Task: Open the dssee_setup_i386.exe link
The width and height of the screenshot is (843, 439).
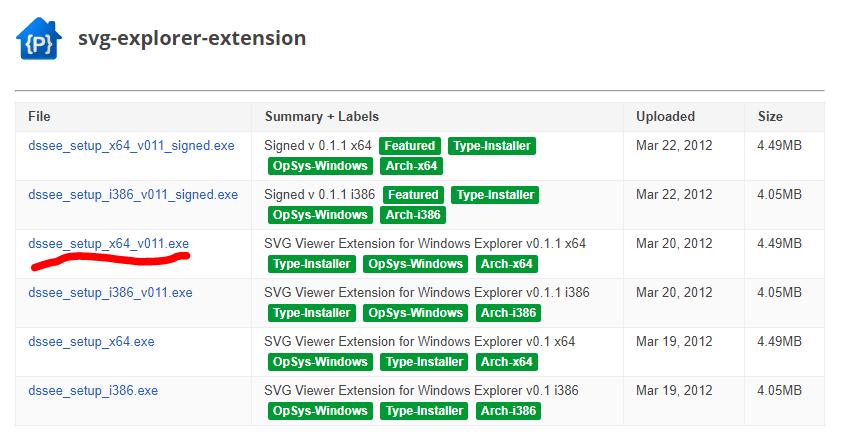Action: coord(93,391)
